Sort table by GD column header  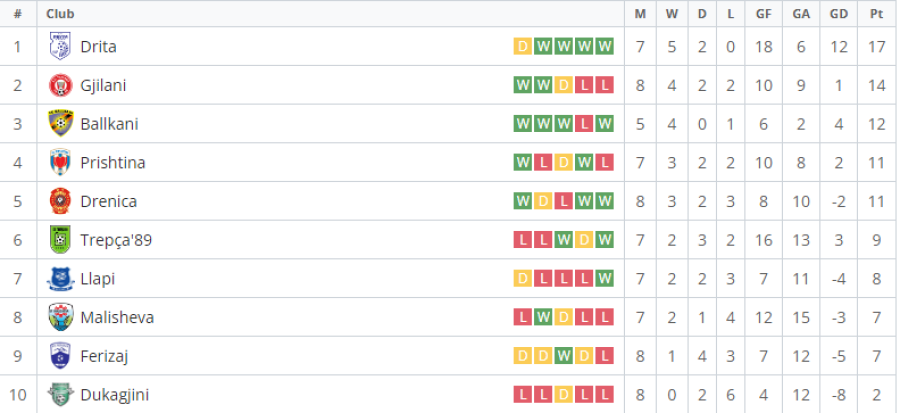click(x=839, y=14)
